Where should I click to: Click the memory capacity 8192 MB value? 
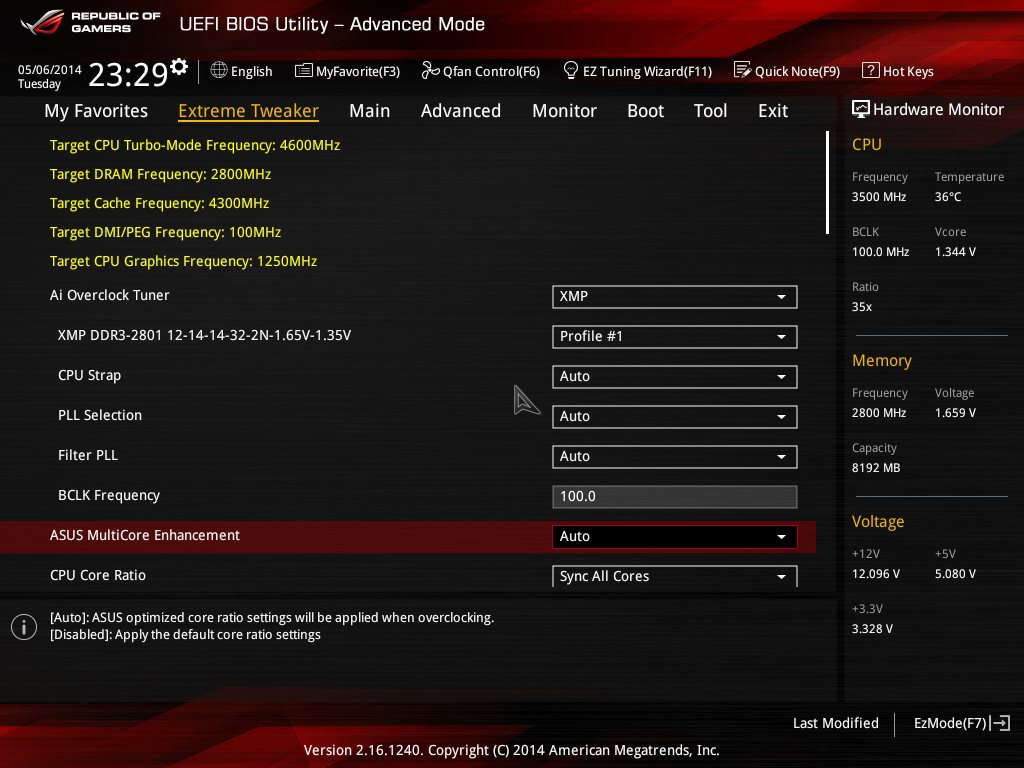[876, 468]
